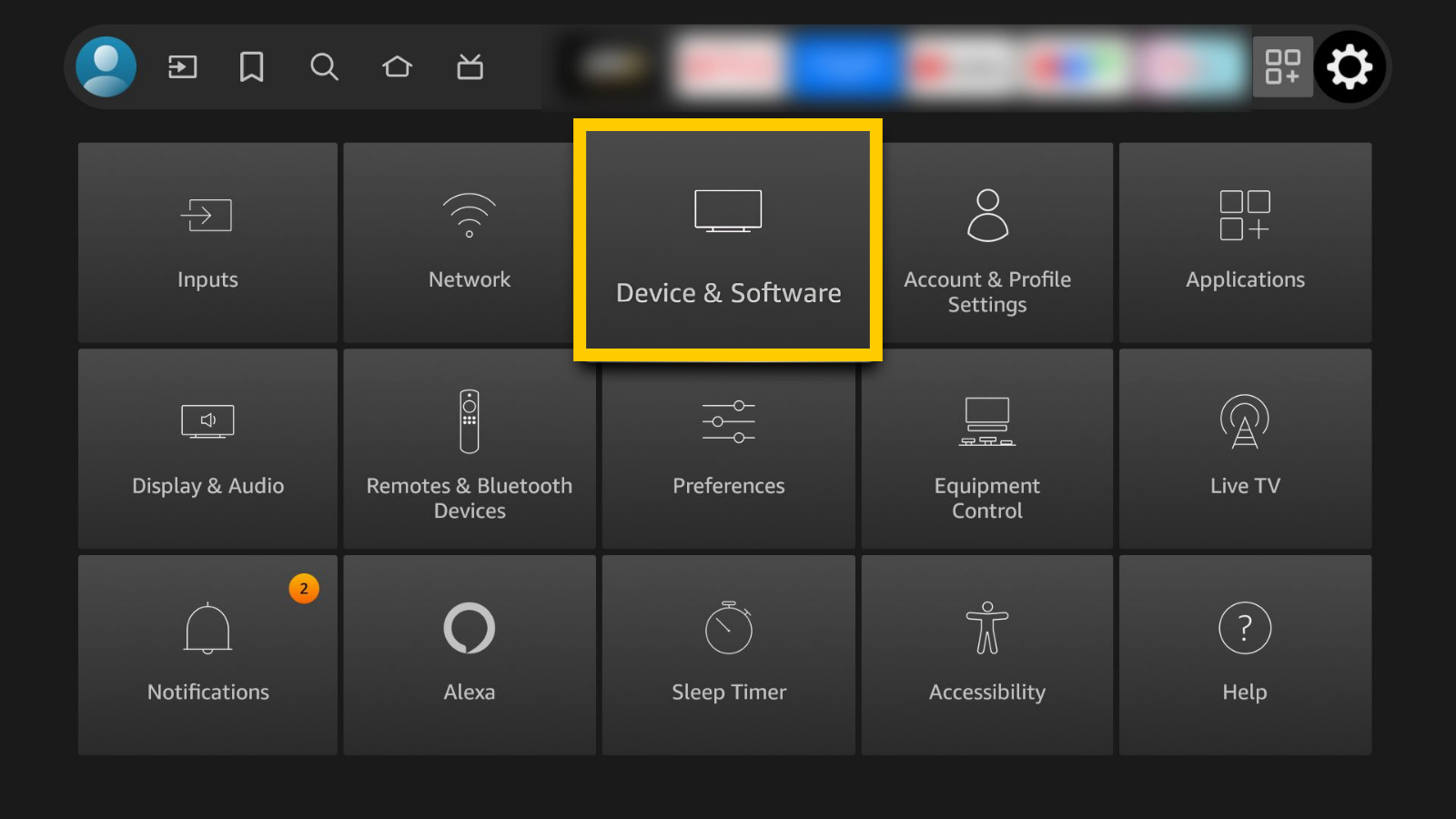Image resolution: width=1456 pixels, height=819 pixels.
Task: Go to Home icon in navigation bar
Action: pos(397,66)
